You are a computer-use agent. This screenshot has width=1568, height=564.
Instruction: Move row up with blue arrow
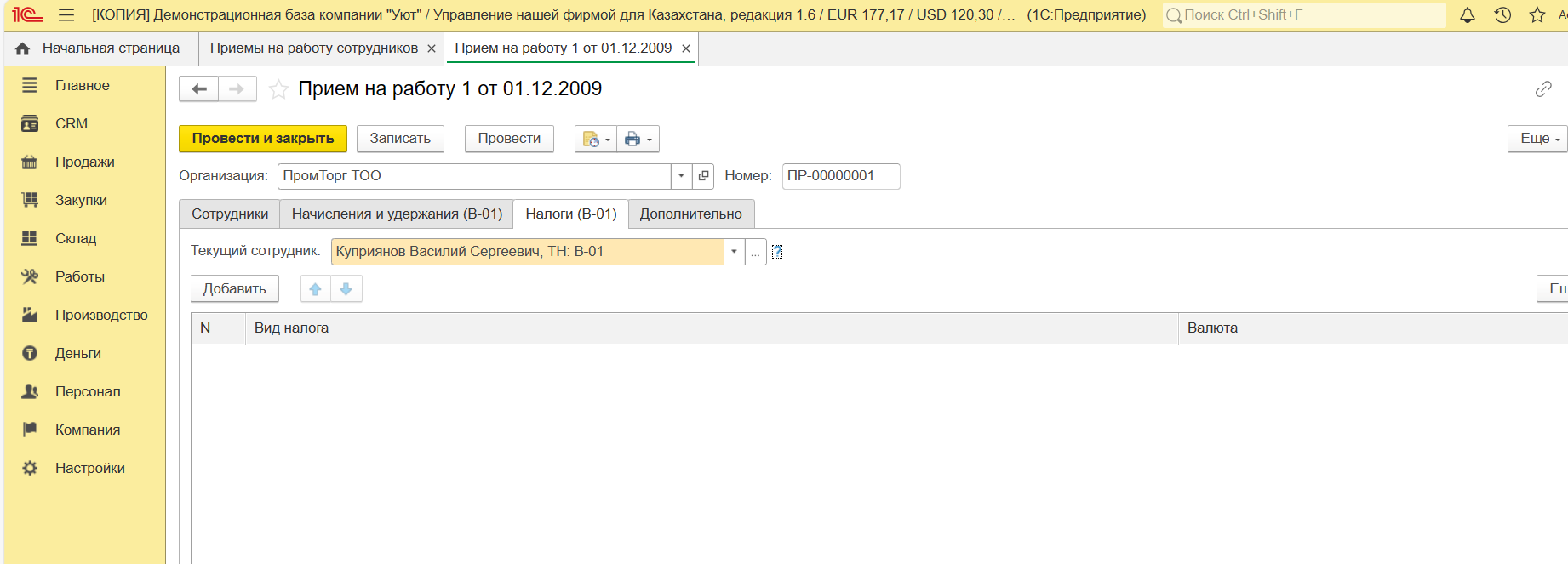pos(316,289)
